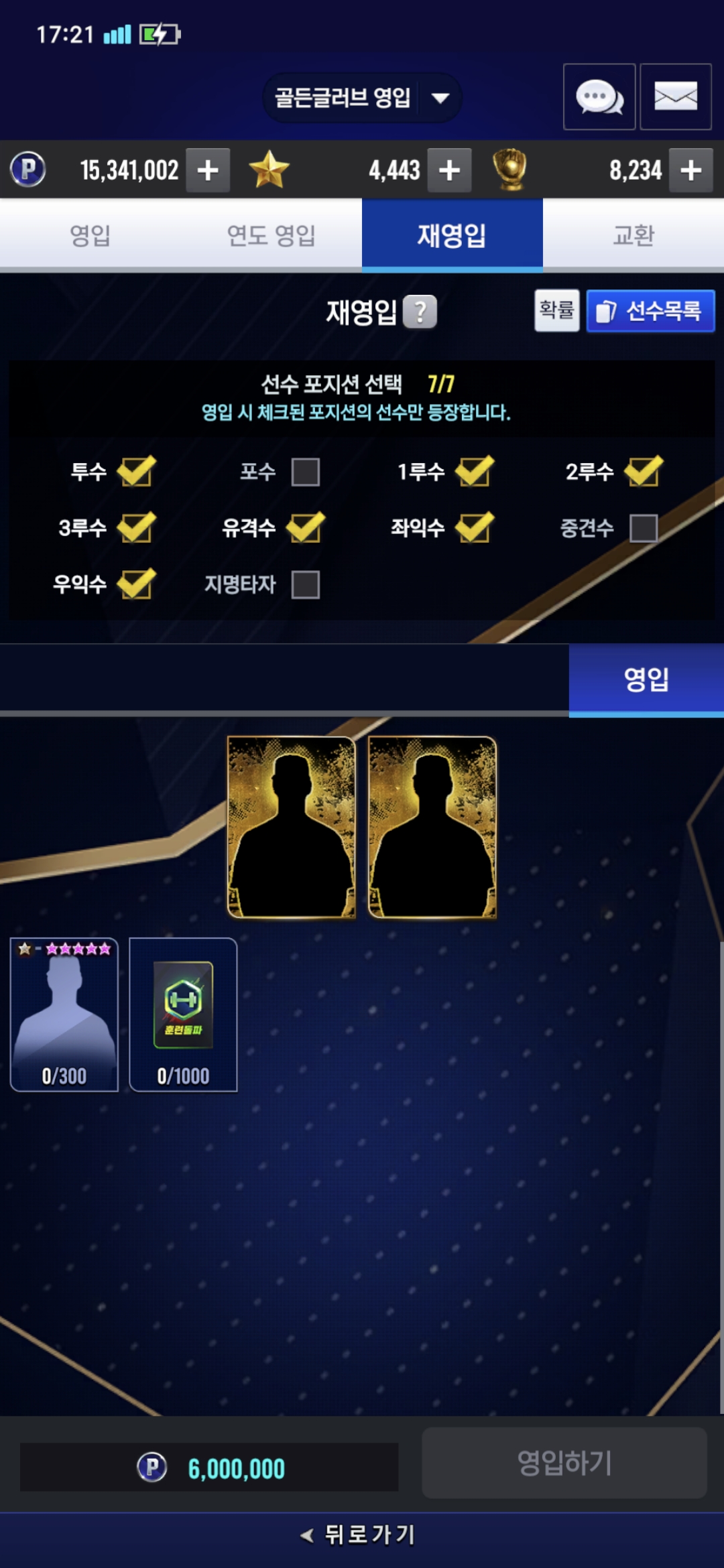724x1568 pixels.
Task: Tap the plus beside the P points balance
Action: point(208,170)
